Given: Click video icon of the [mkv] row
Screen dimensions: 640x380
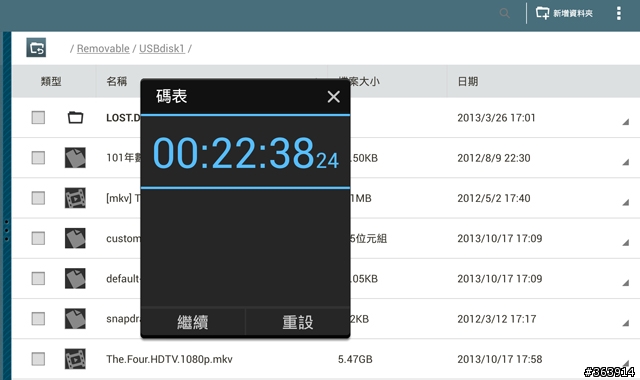Looking at the screenshot, I should pos(75,198).
